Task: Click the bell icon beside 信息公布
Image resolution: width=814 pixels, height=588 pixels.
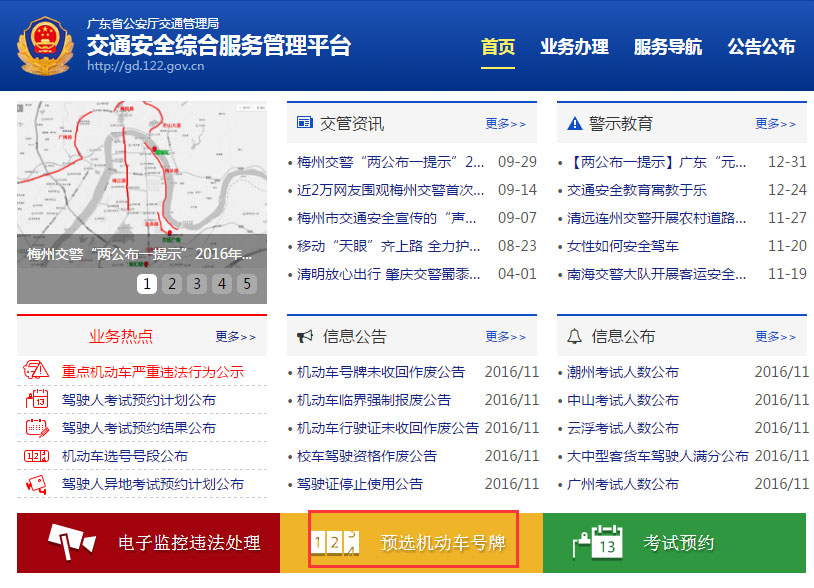Action: pyautogui.click(x=574, y=335)
